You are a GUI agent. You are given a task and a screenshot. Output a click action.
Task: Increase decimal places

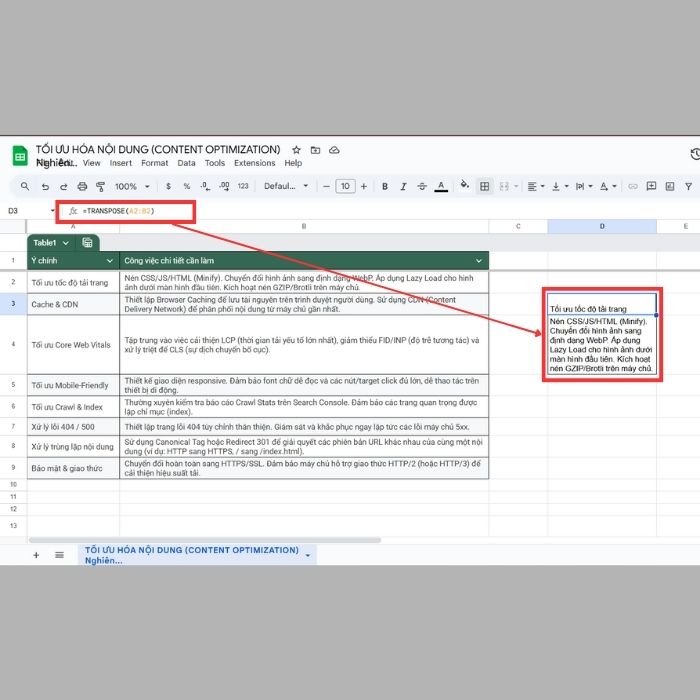[x=224, y=186]
